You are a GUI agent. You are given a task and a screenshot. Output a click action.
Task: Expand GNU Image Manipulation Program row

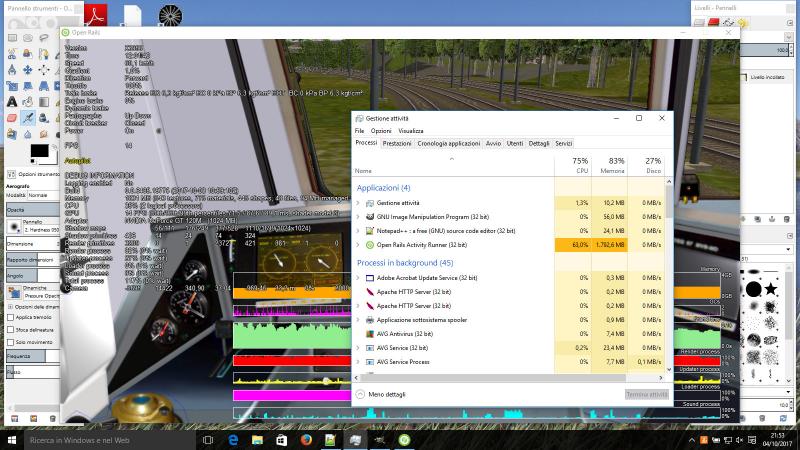coord(358,217)
